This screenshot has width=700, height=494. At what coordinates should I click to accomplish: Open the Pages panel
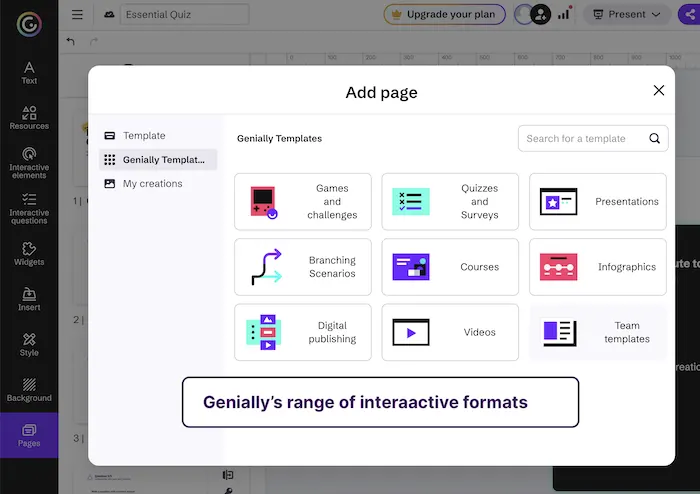[29, 435]
